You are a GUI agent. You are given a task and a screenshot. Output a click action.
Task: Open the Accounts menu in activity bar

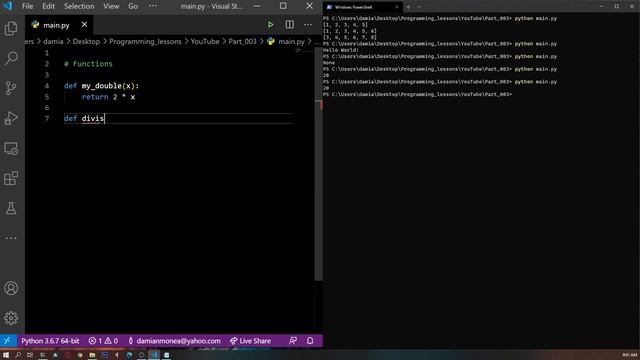pyautogui.click(x=11, y=288)
